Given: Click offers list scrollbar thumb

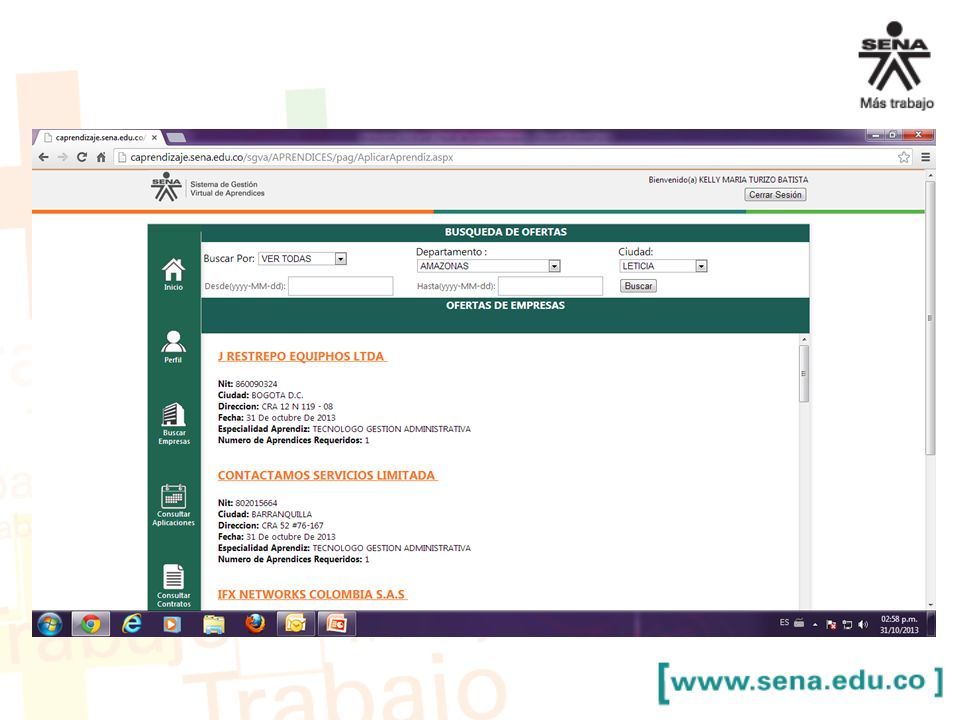Looking at the screenshot, I should (804, 373).
